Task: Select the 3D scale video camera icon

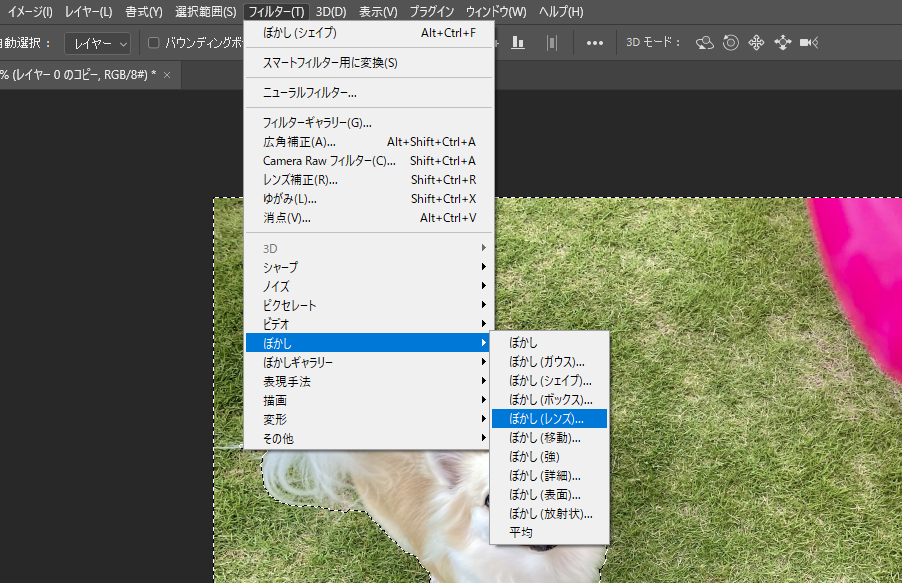Action: click(809, 43)
